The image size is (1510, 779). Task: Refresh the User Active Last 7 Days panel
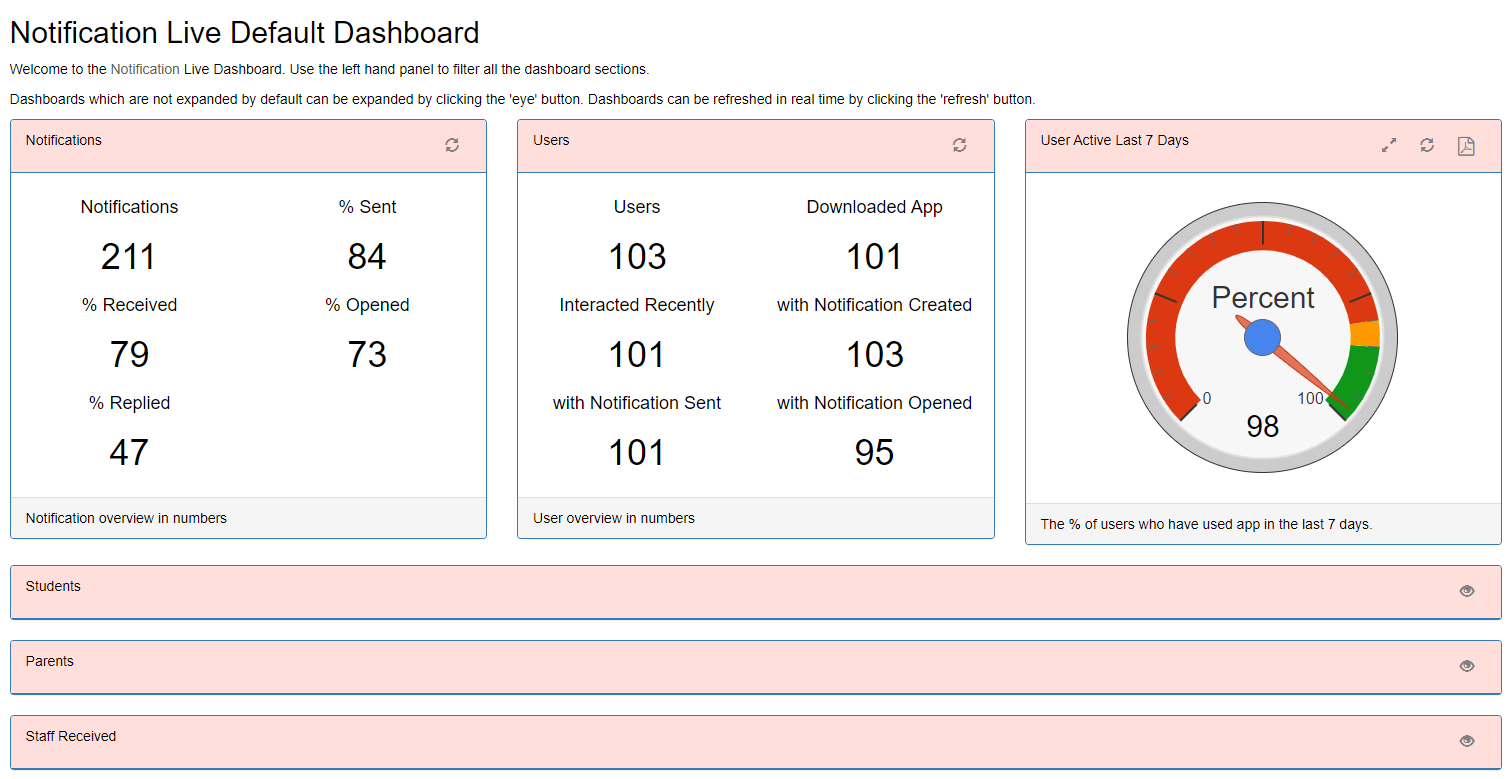[x=1427, y=145]
